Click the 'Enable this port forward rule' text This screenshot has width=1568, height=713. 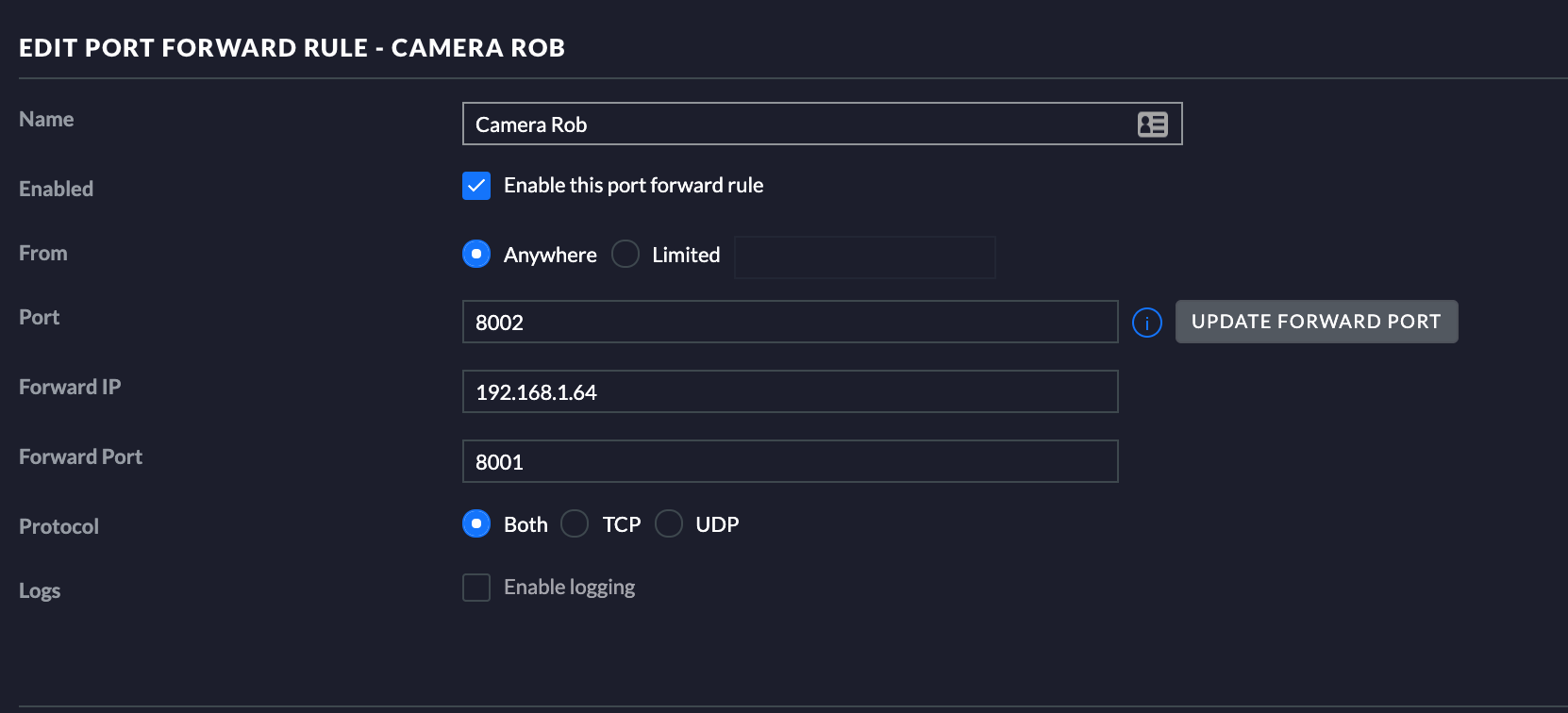[633, 186]
